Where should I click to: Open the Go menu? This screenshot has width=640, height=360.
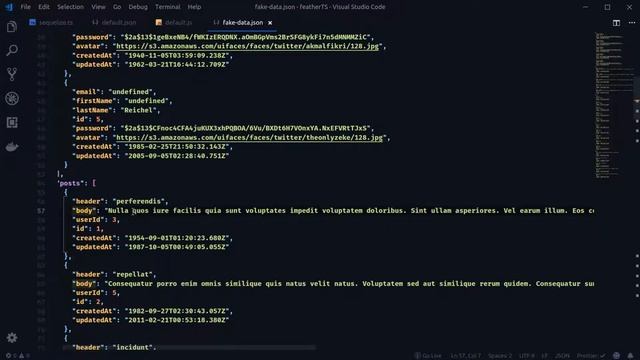tap(117, 7)
